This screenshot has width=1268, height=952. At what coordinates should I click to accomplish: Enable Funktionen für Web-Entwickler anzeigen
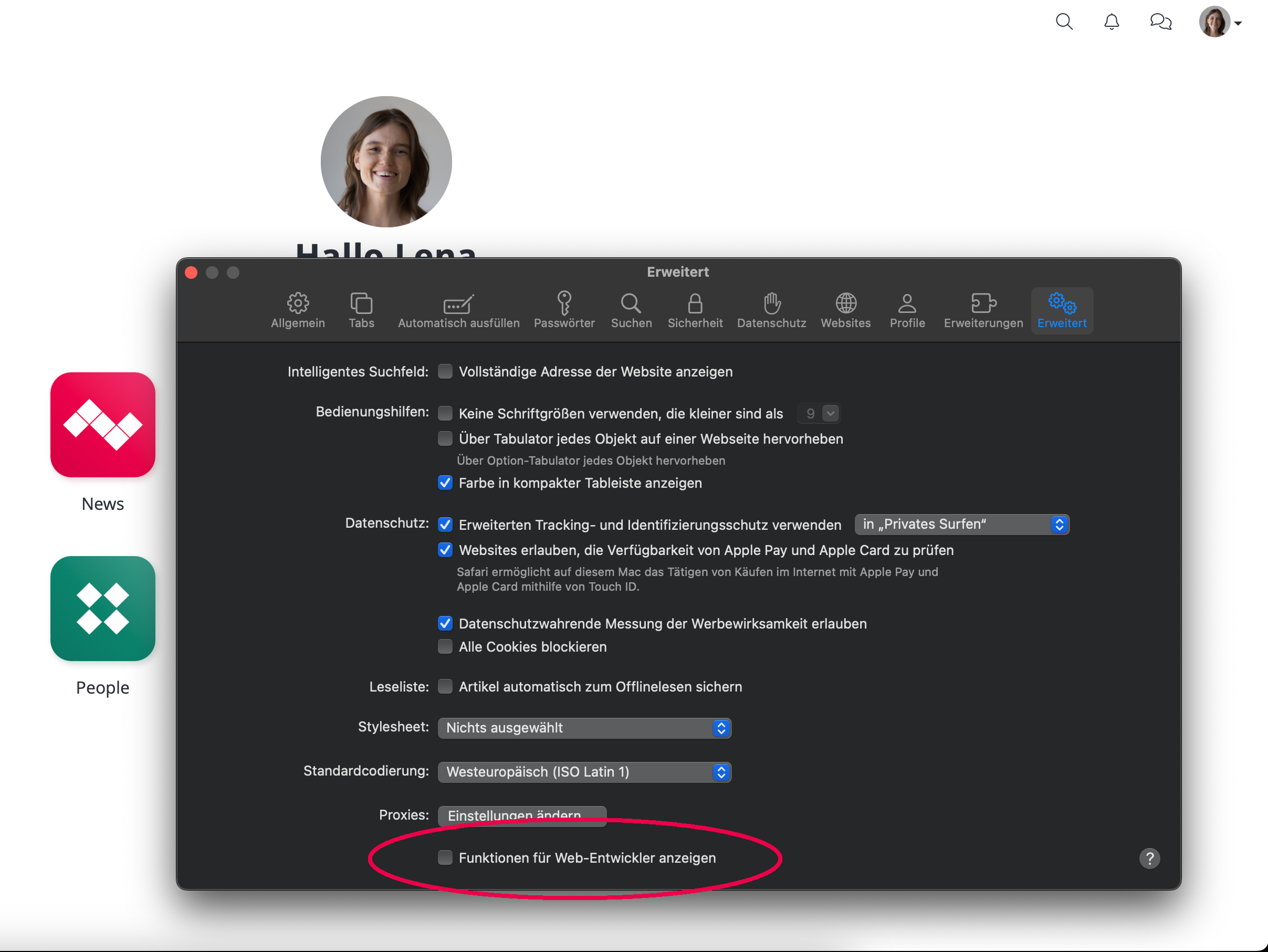tap(445, 857)
